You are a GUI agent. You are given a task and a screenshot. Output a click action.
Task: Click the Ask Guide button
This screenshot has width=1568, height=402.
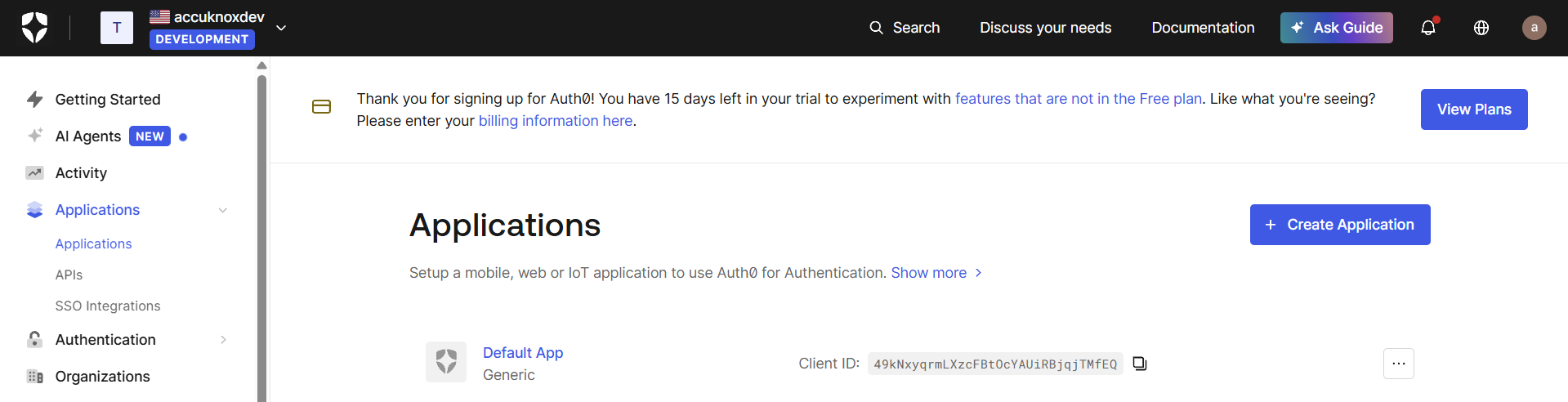(1336, 28)
